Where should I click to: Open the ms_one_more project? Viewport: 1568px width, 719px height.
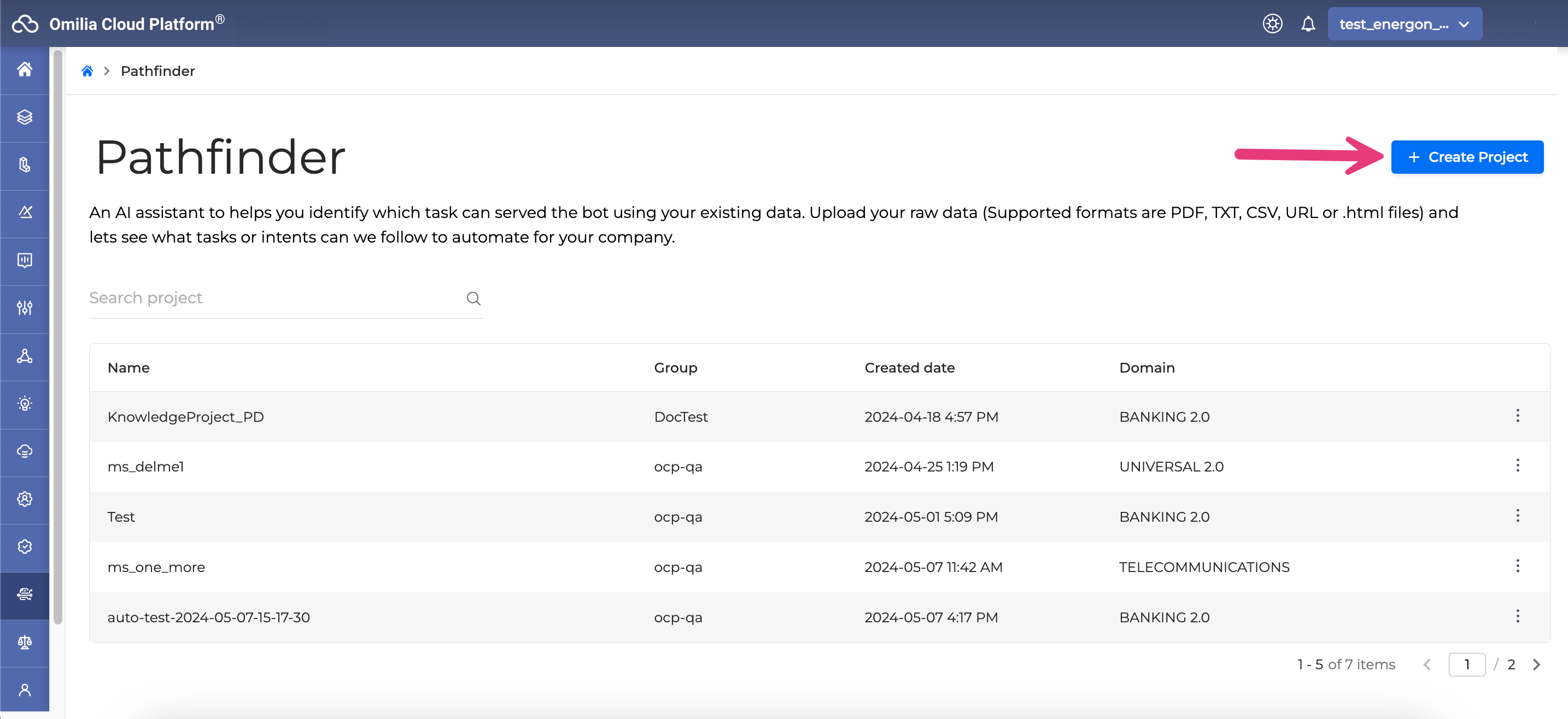[x=156, y=568]
